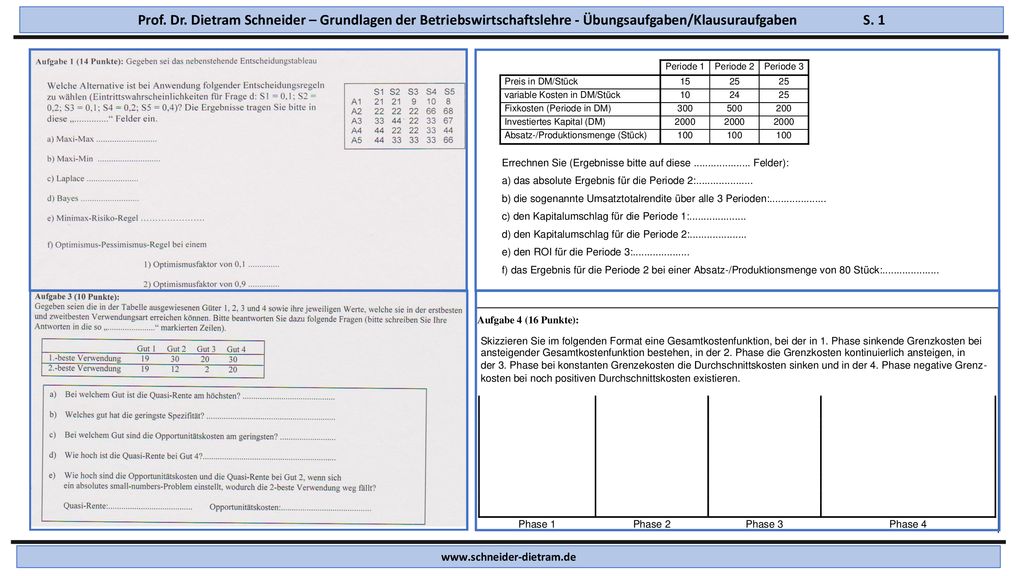
Task: Click '2) Optimismusfaktor von 0,9' answer line
Action: (x=212, y=284)
